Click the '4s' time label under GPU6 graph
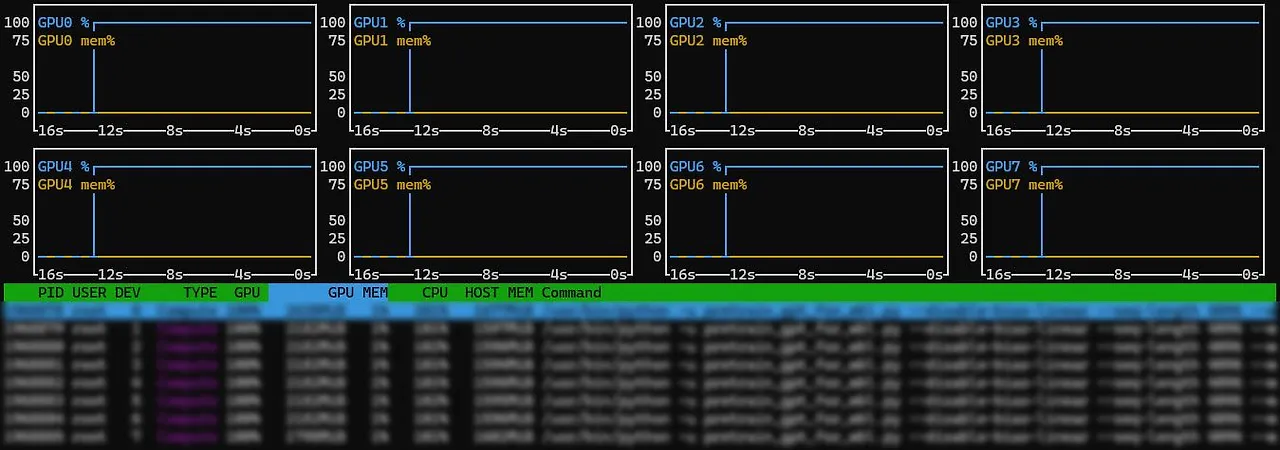Screen dimensions: 1280x450 point(875,275)
